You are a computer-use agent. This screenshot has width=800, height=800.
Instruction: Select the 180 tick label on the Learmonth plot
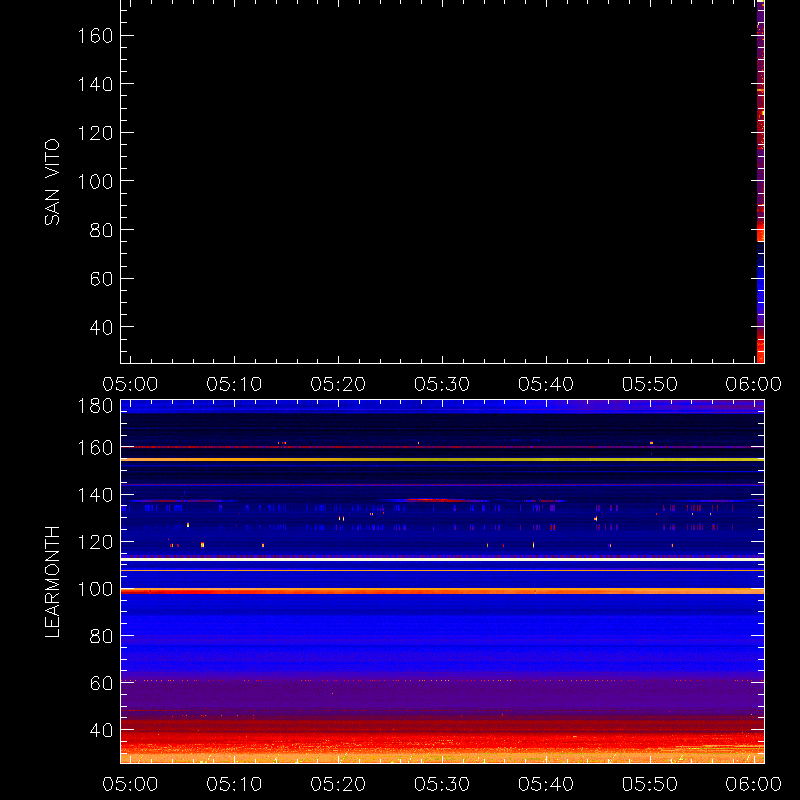pos(95,406)
